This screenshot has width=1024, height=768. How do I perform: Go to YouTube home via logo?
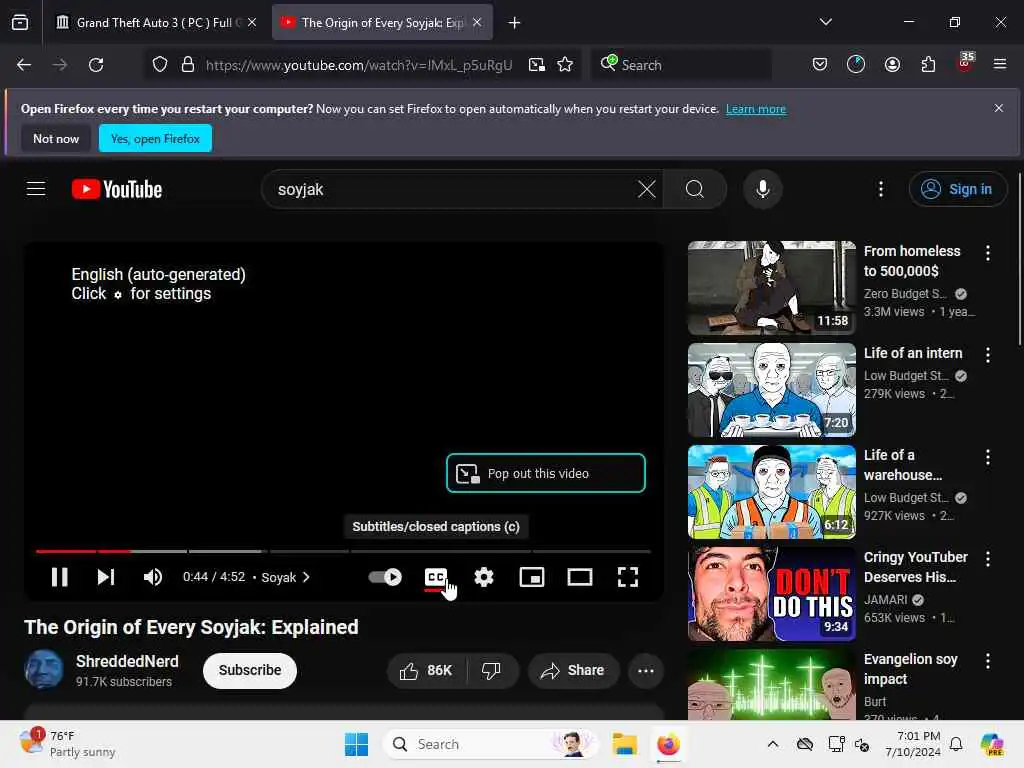click(117, 189)
